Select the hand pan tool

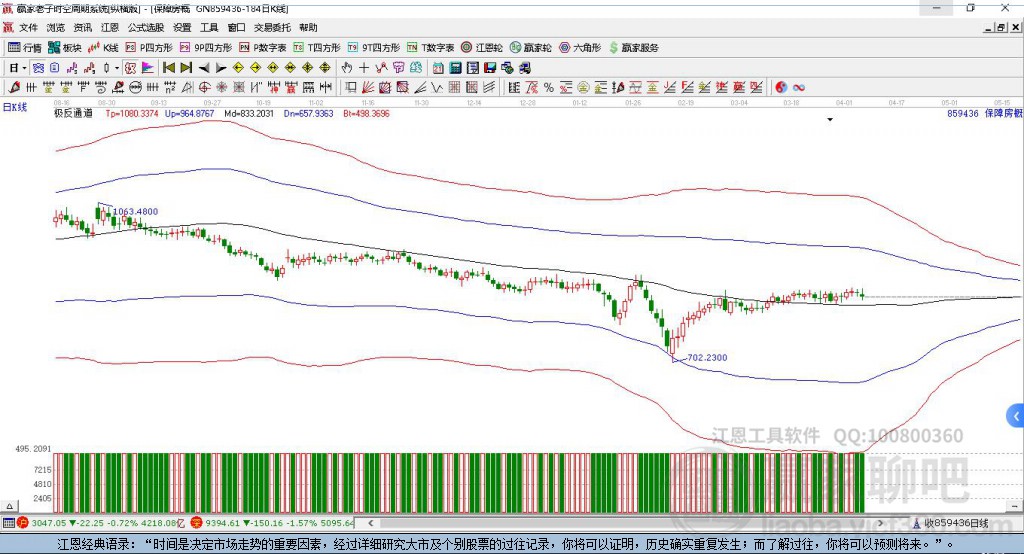[x=347, y=68]
